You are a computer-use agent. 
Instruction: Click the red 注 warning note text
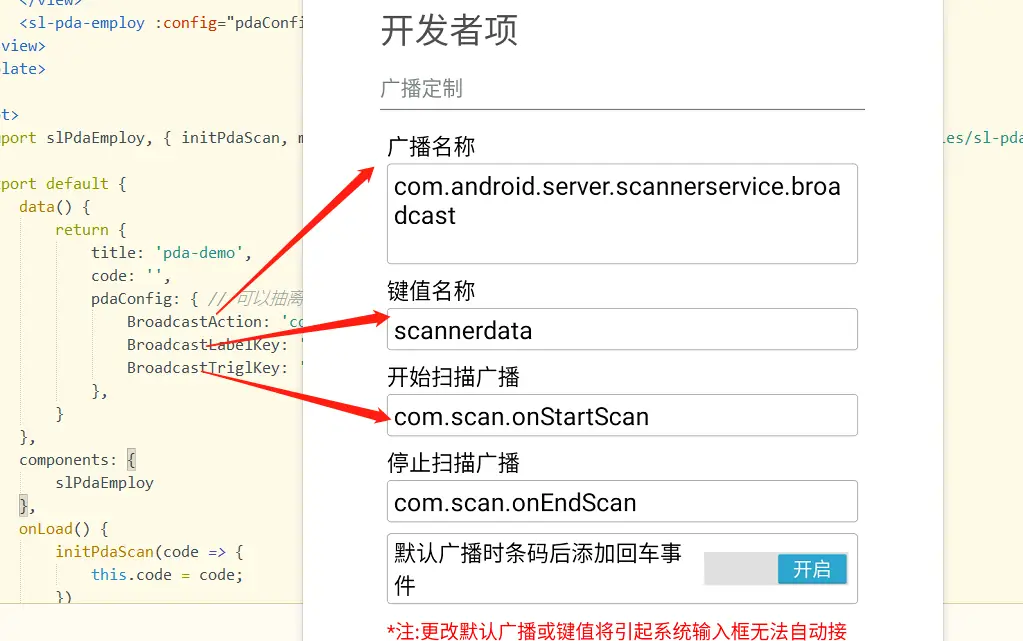[616, 630]
